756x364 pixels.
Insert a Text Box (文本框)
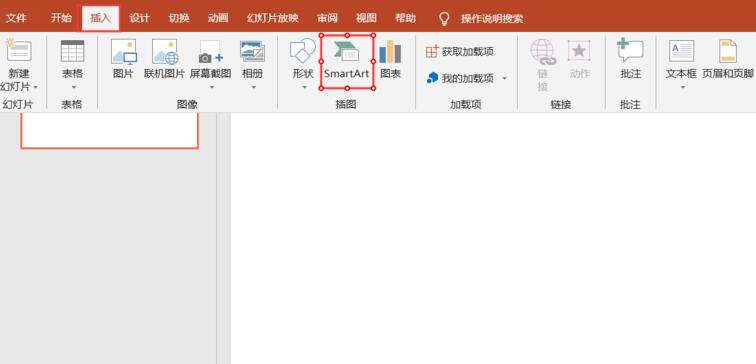click(x=681, y=60)
